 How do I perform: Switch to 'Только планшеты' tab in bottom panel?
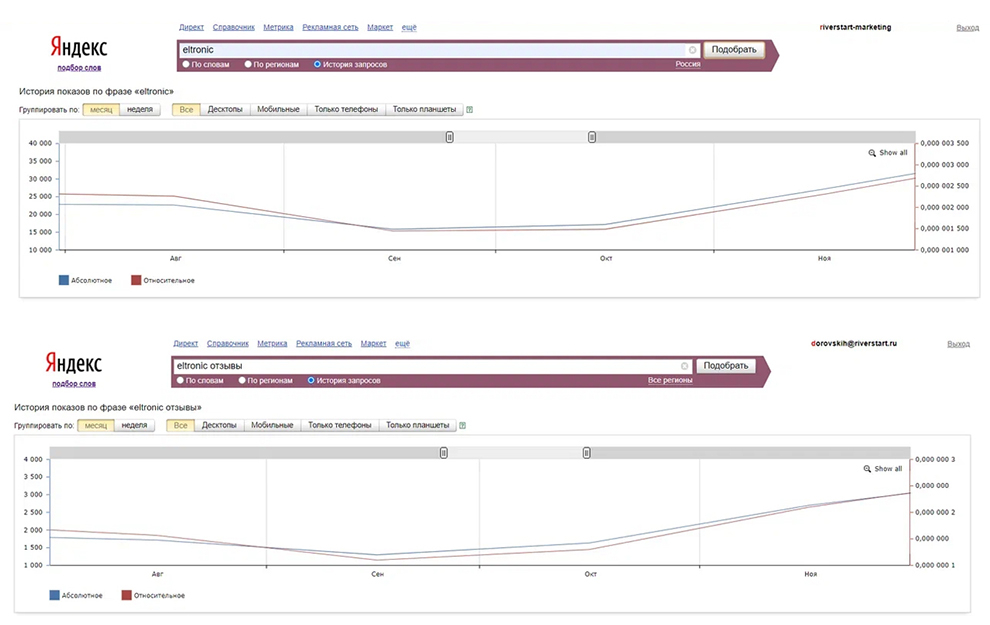pyautogui.click(x=417, y=426)
